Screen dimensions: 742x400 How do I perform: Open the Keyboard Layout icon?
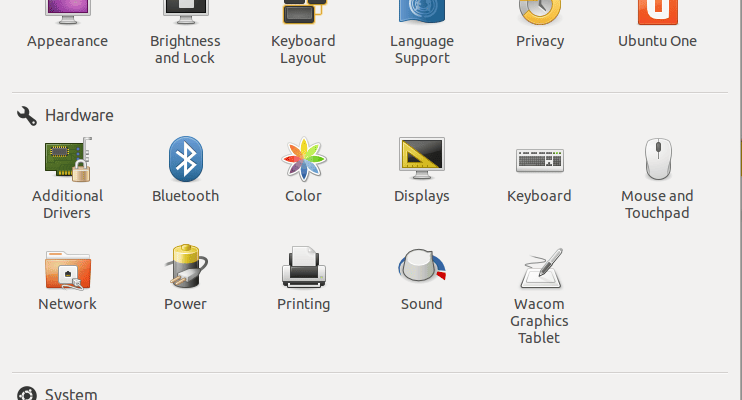click(304, 12)
